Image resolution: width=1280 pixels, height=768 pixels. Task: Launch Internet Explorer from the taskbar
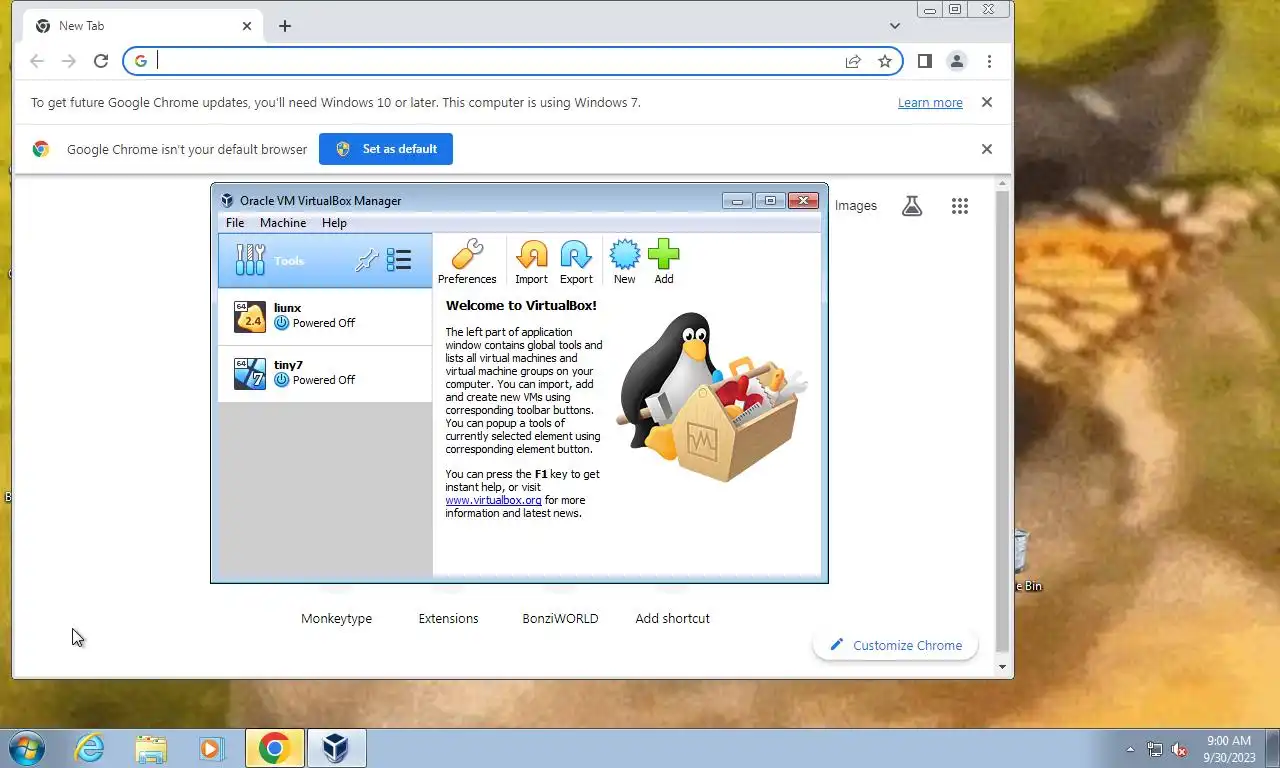pos(90,748)
